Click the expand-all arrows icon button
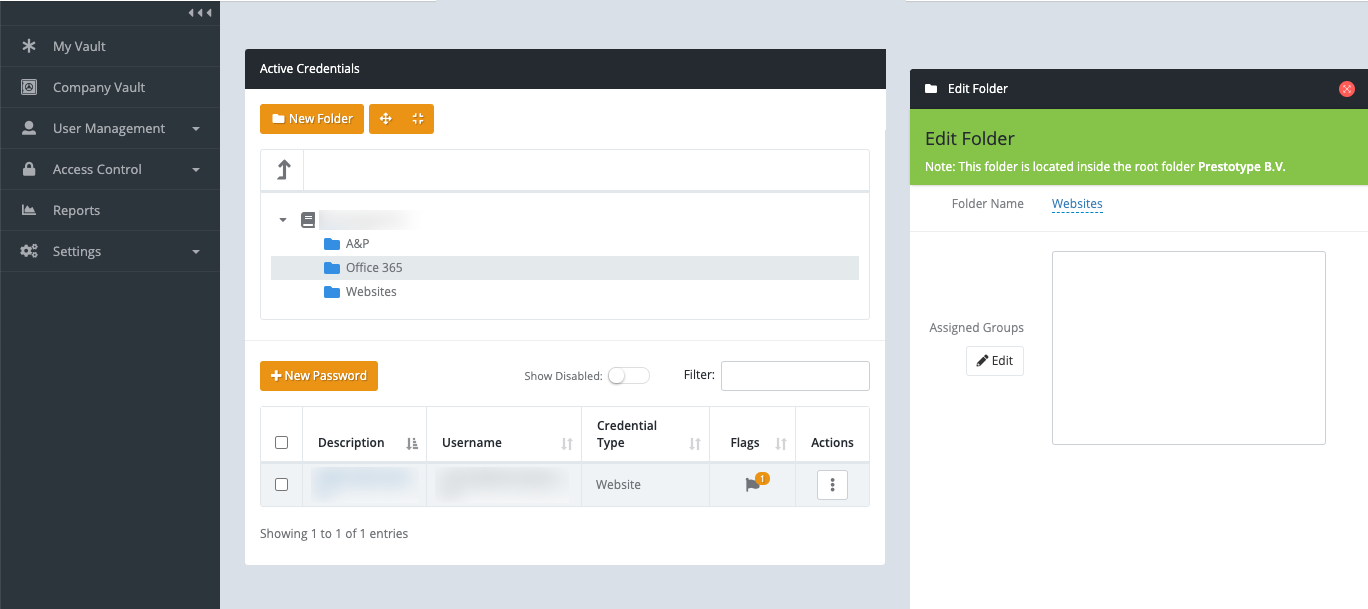 [386, 119]
